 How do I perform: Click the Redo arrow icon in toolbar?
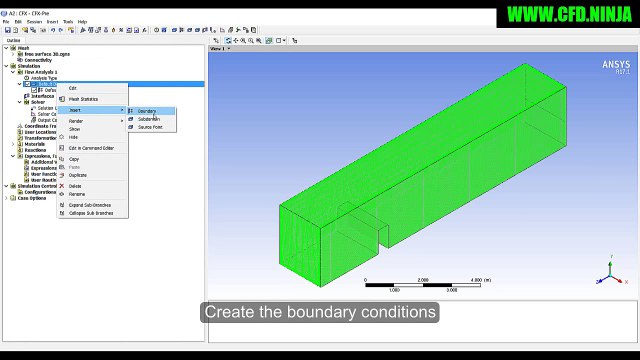pos(61,30)
